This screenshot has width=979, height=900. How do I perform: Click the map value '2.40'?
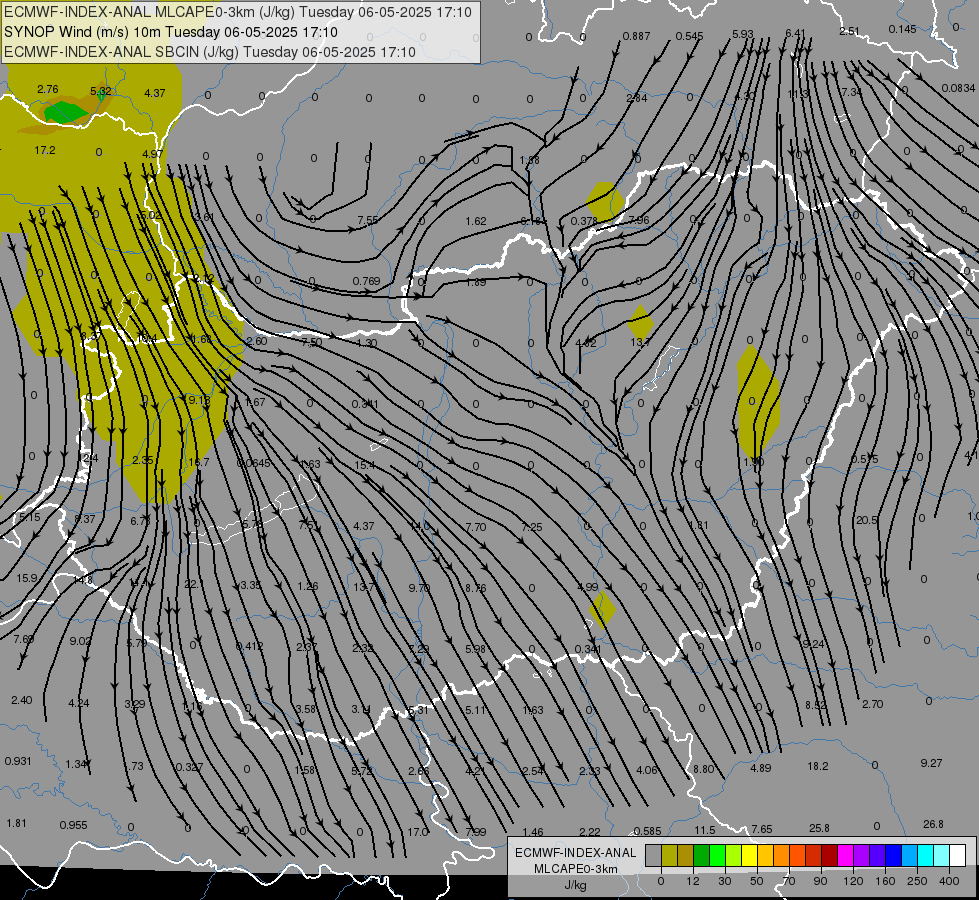point(21,700)
